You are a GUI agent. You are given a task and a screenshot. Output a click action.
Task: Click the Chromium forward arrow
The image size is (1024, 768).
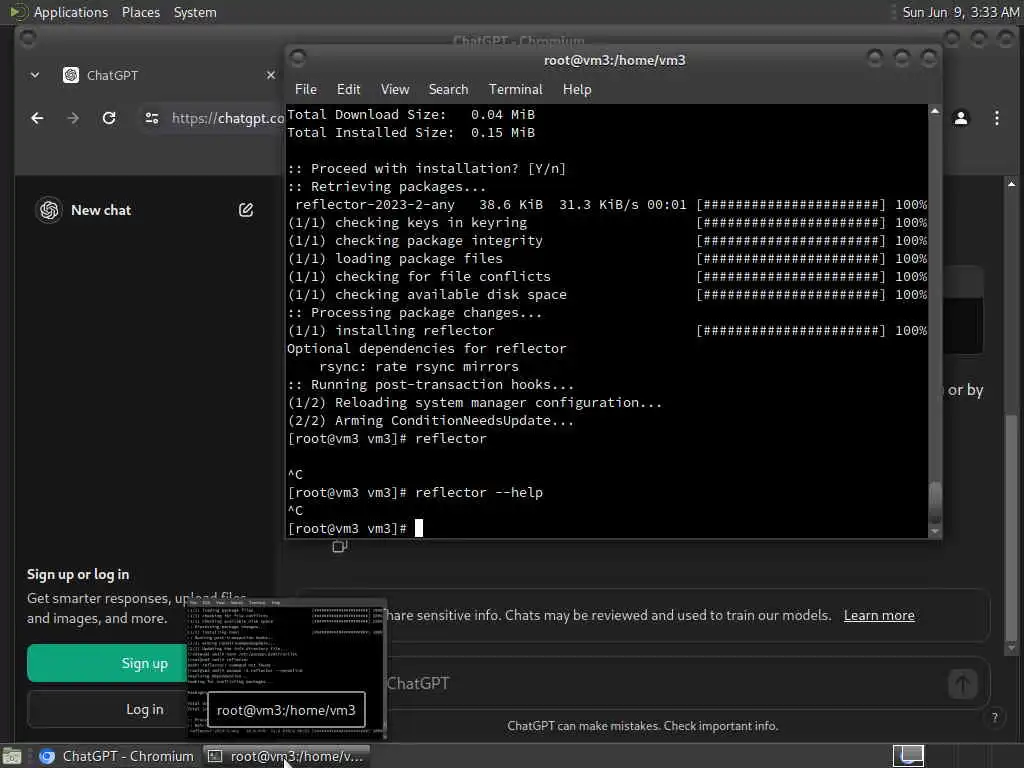(73, 118)
